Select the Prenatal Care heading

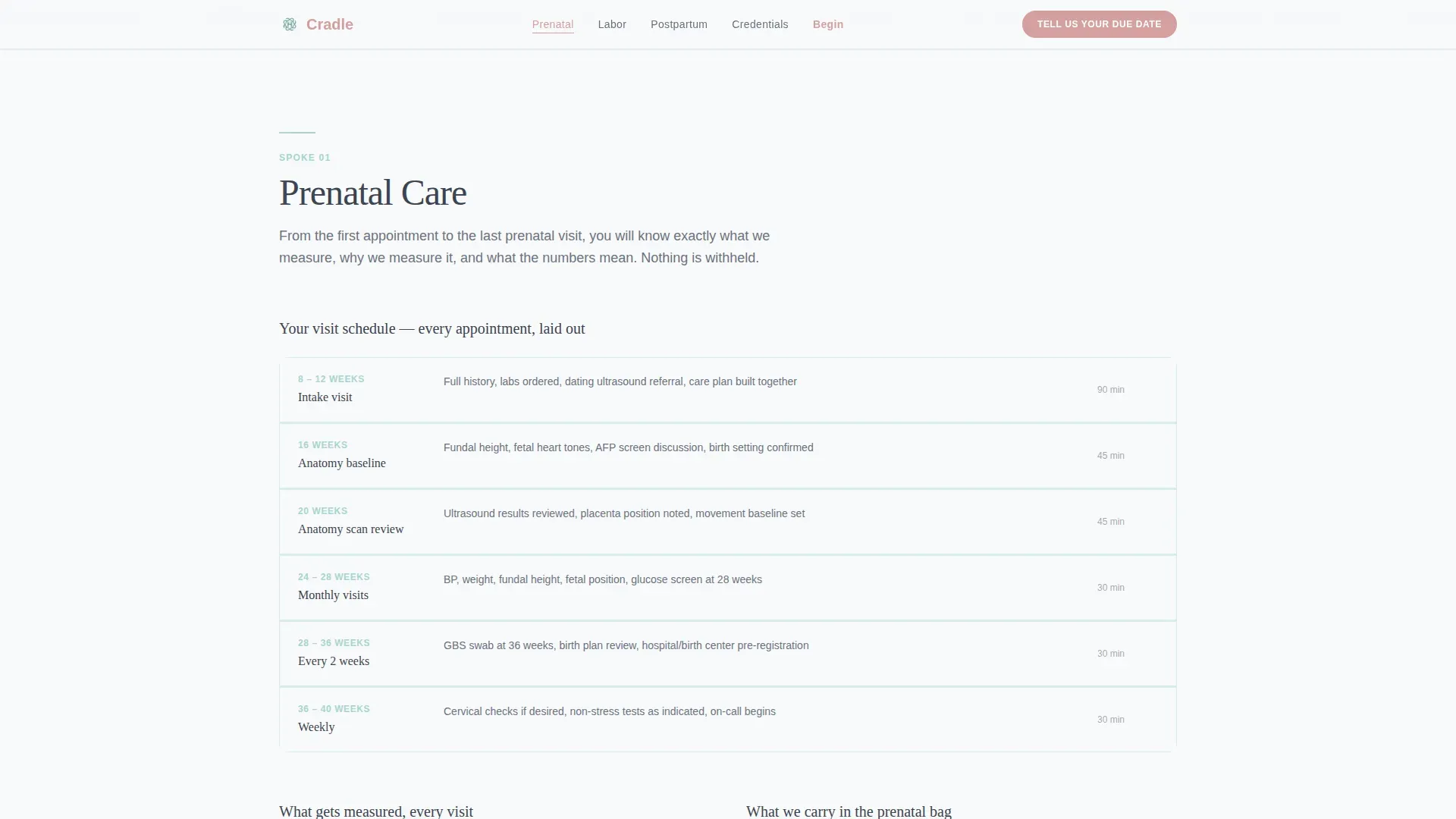(372, 193)
